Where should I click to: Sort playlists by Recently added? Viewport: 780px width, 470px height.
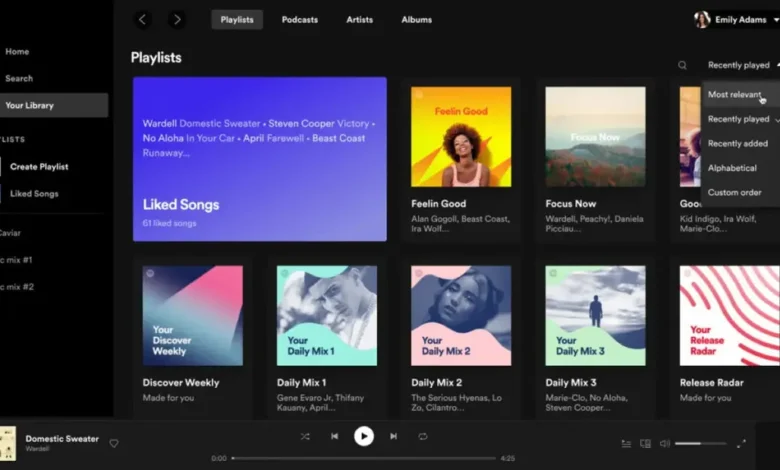tap(741, 143)
